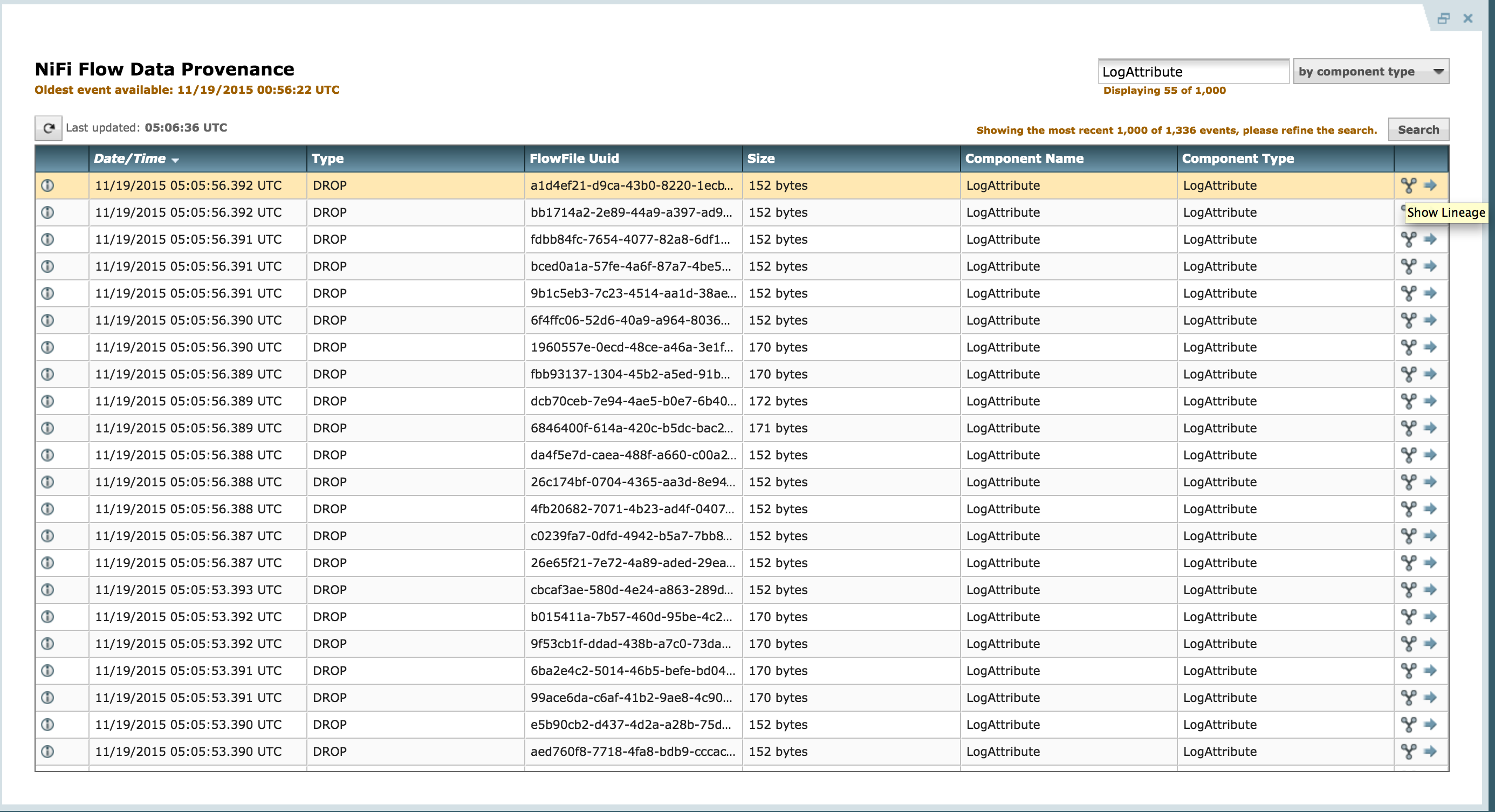Pop out provenance window icon at top right
The height and width of the screenshot is (812, 1495).
[x=1443, y=18]
